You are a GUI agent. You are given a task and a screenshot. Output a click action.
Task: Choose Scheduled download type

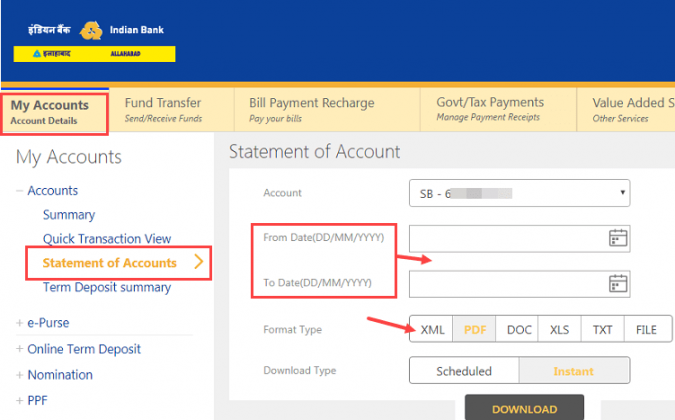coord(464,371)
